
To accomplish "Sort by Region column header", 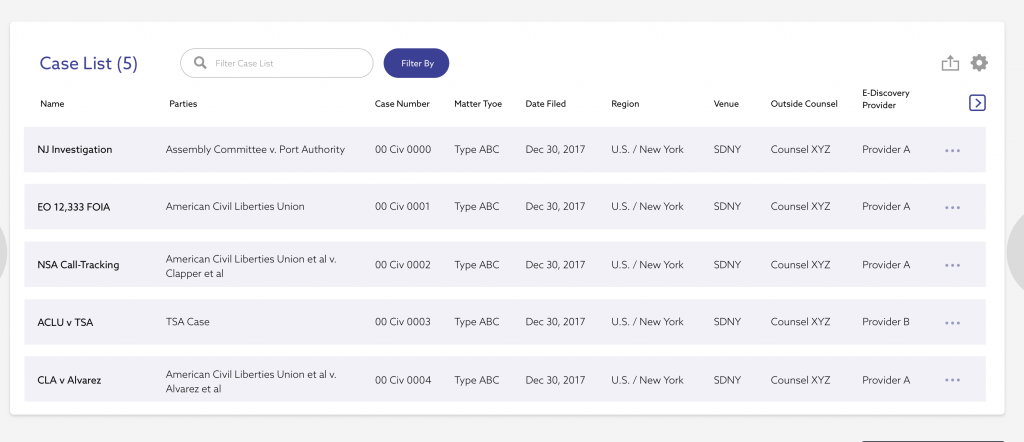I will click(x=625, y=104).
